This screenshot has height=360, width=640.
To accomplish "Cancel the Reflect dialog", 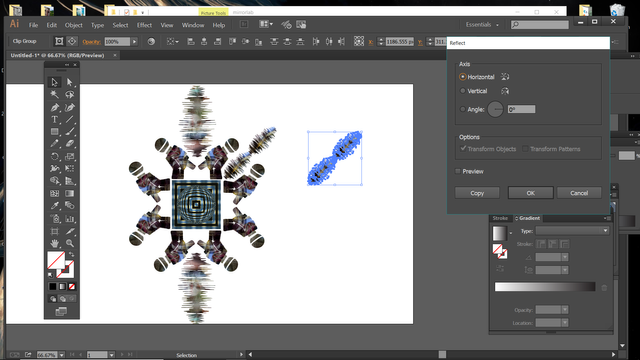I will pos(579,193).
